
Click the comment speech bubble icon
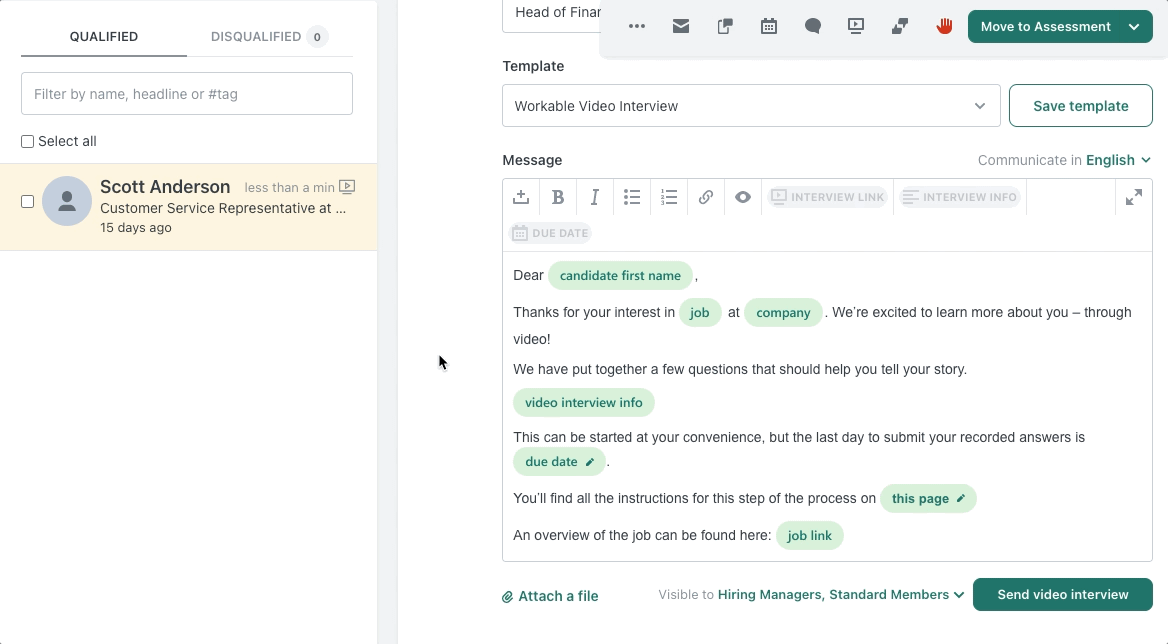point(813,26)
